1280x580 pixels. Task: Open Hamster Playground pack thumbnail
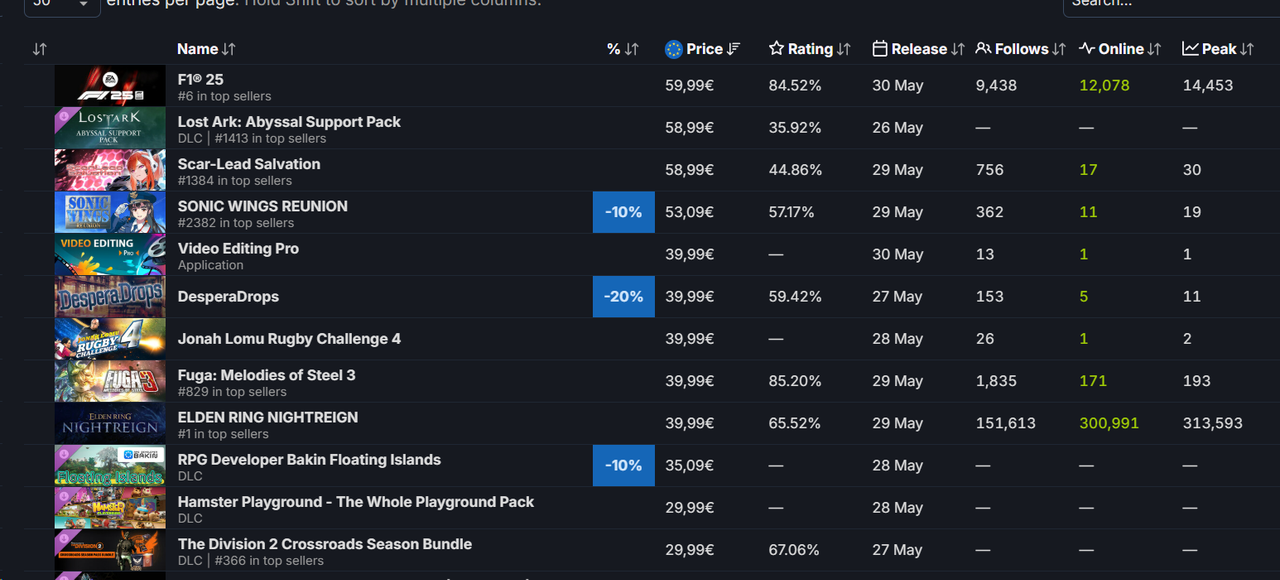(x=110, y=508)
